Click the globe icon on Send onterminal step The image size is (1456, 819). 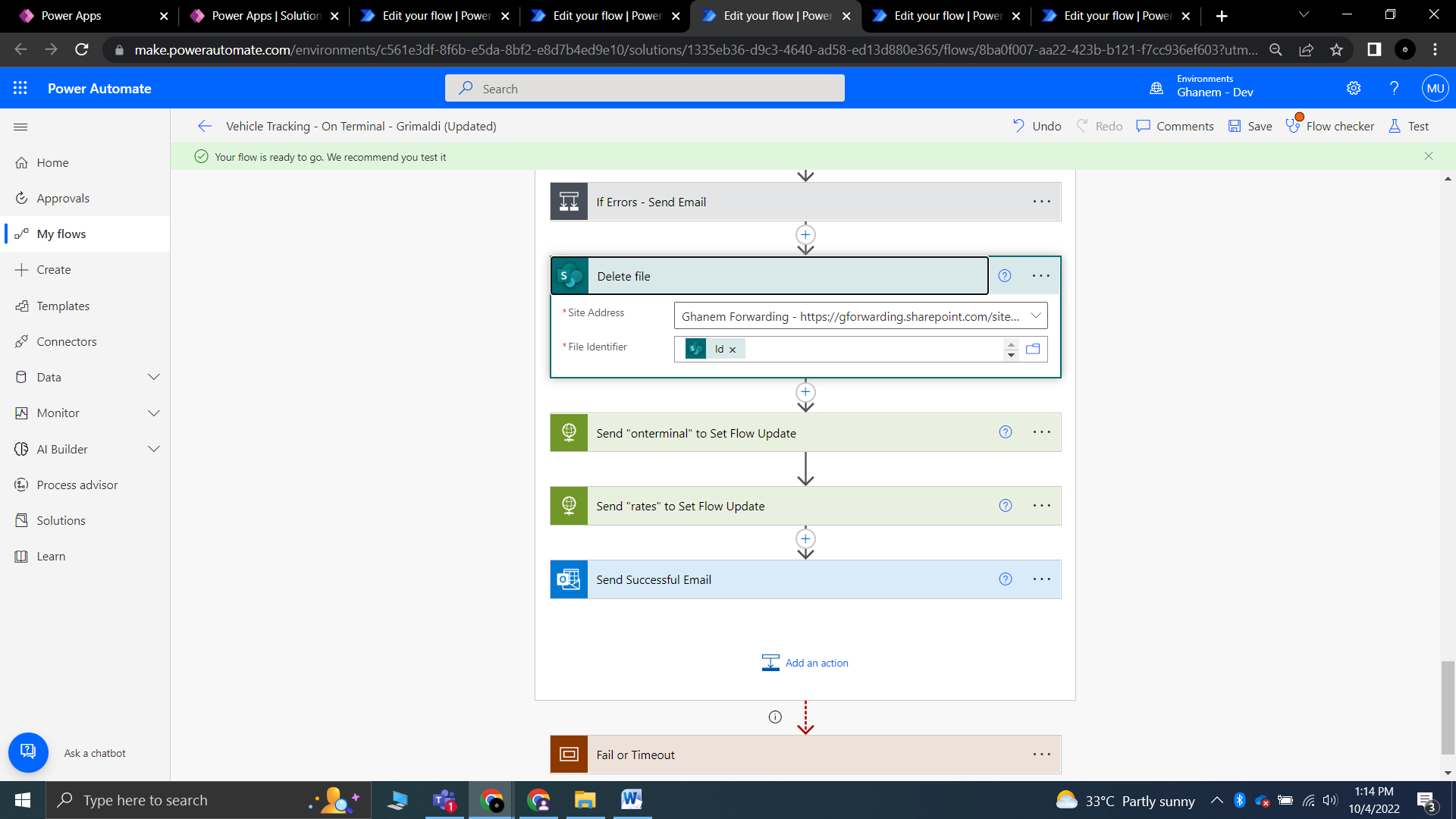click(569, 433)
